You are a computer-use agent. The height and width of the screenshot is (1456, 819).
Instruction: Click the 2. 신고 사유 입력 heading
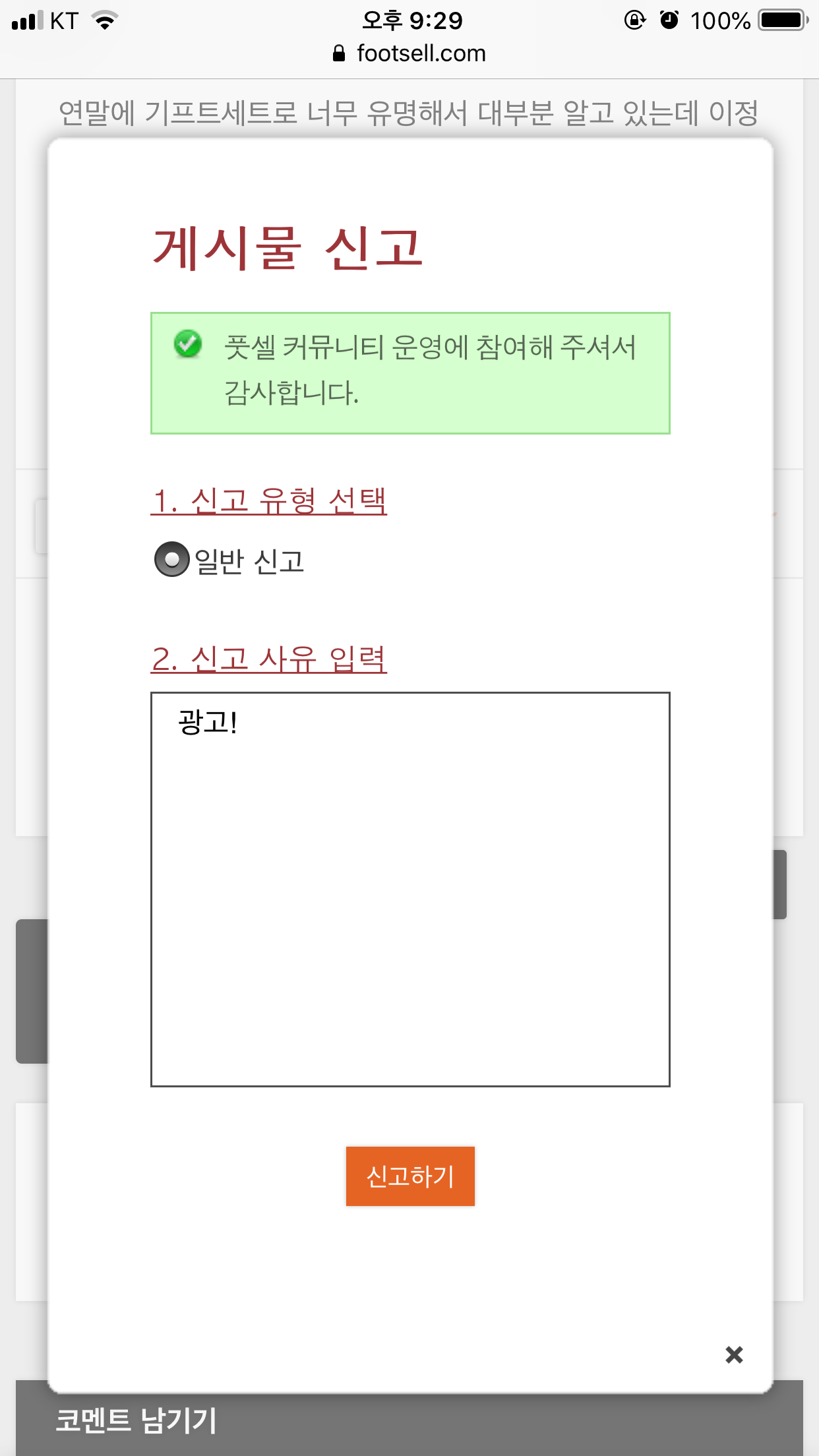click(269, 659)
